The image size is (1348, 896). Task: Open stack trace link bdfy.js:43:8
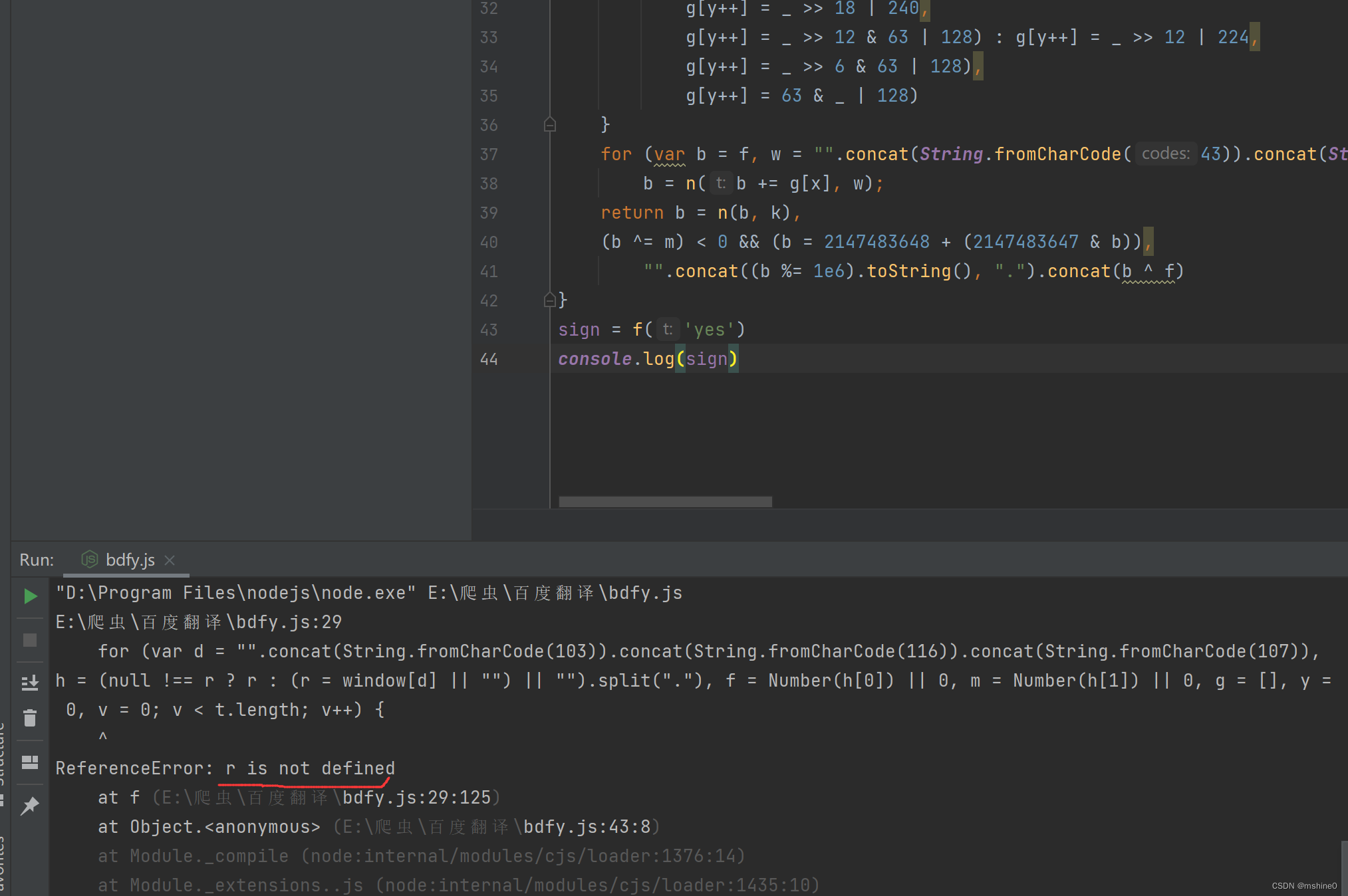point(587,827)
